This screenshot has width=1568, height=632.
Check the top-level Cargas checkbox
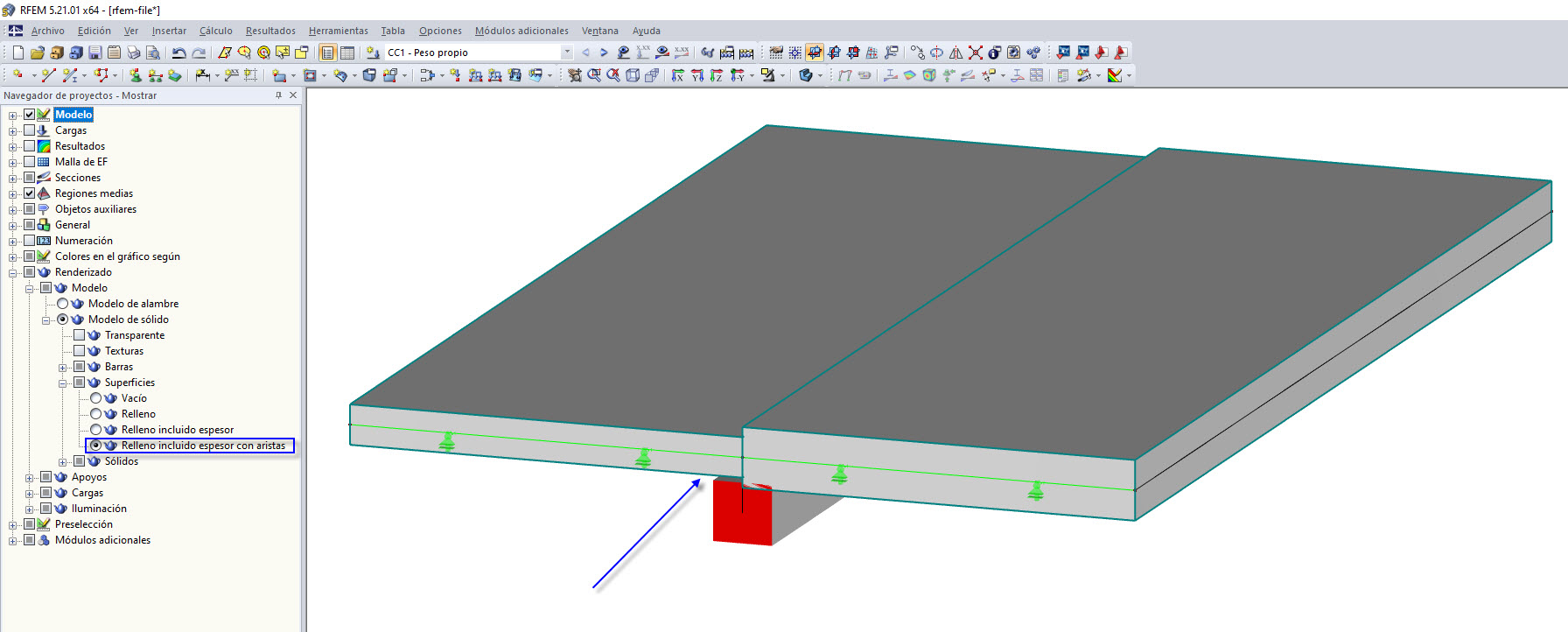(30, 130)
